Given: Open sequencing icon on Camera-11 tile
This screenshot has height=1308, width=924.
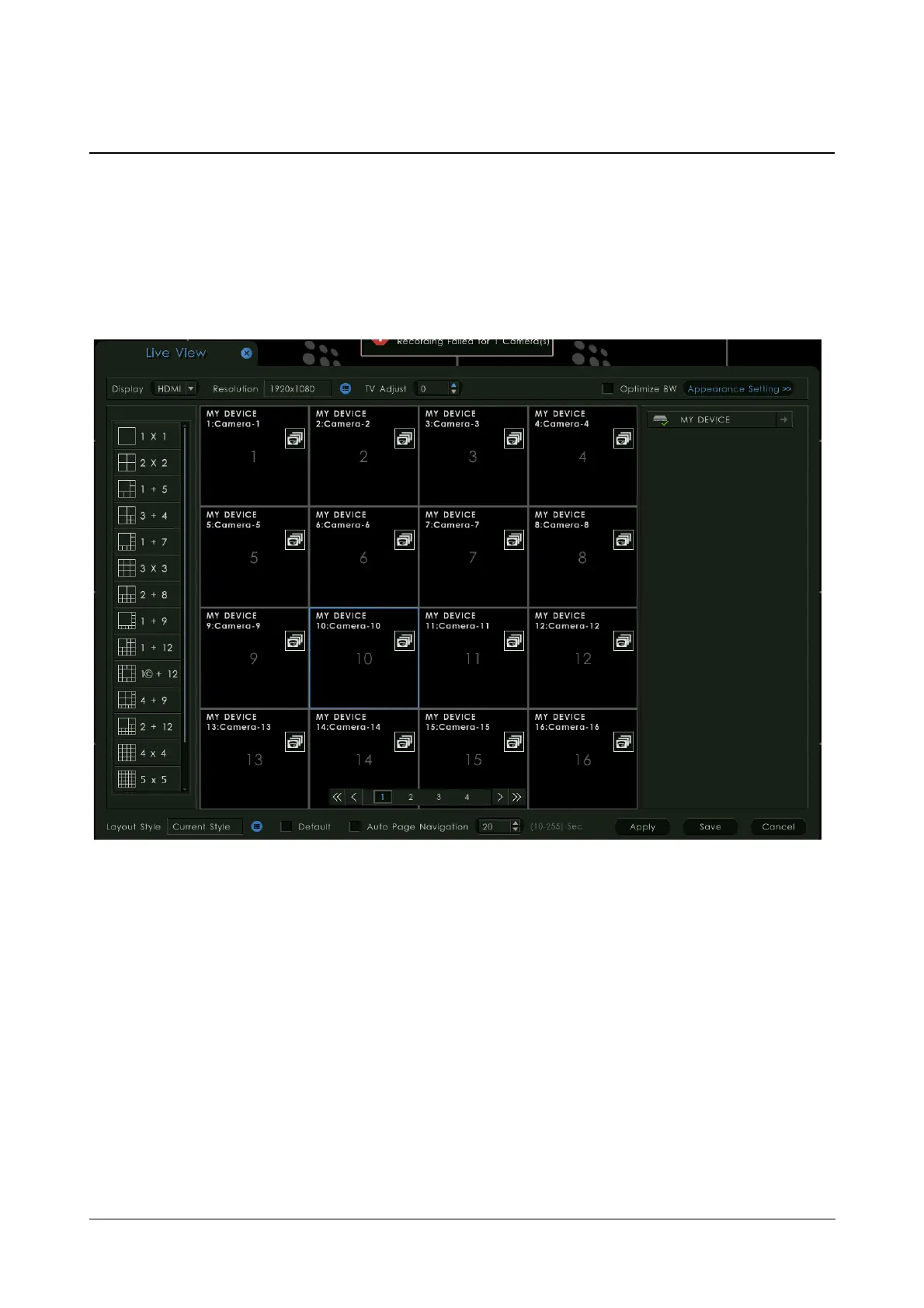Looking at the screenshot, I should 514,641.
